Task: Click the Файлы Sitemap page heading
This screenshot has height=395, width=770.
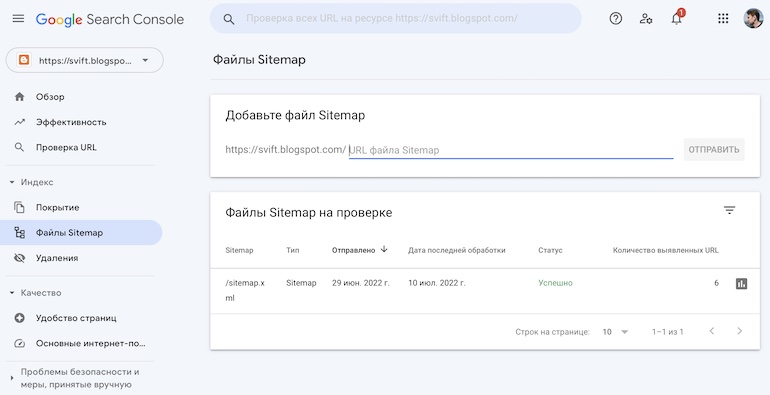Action: click(x=259, y=59)
